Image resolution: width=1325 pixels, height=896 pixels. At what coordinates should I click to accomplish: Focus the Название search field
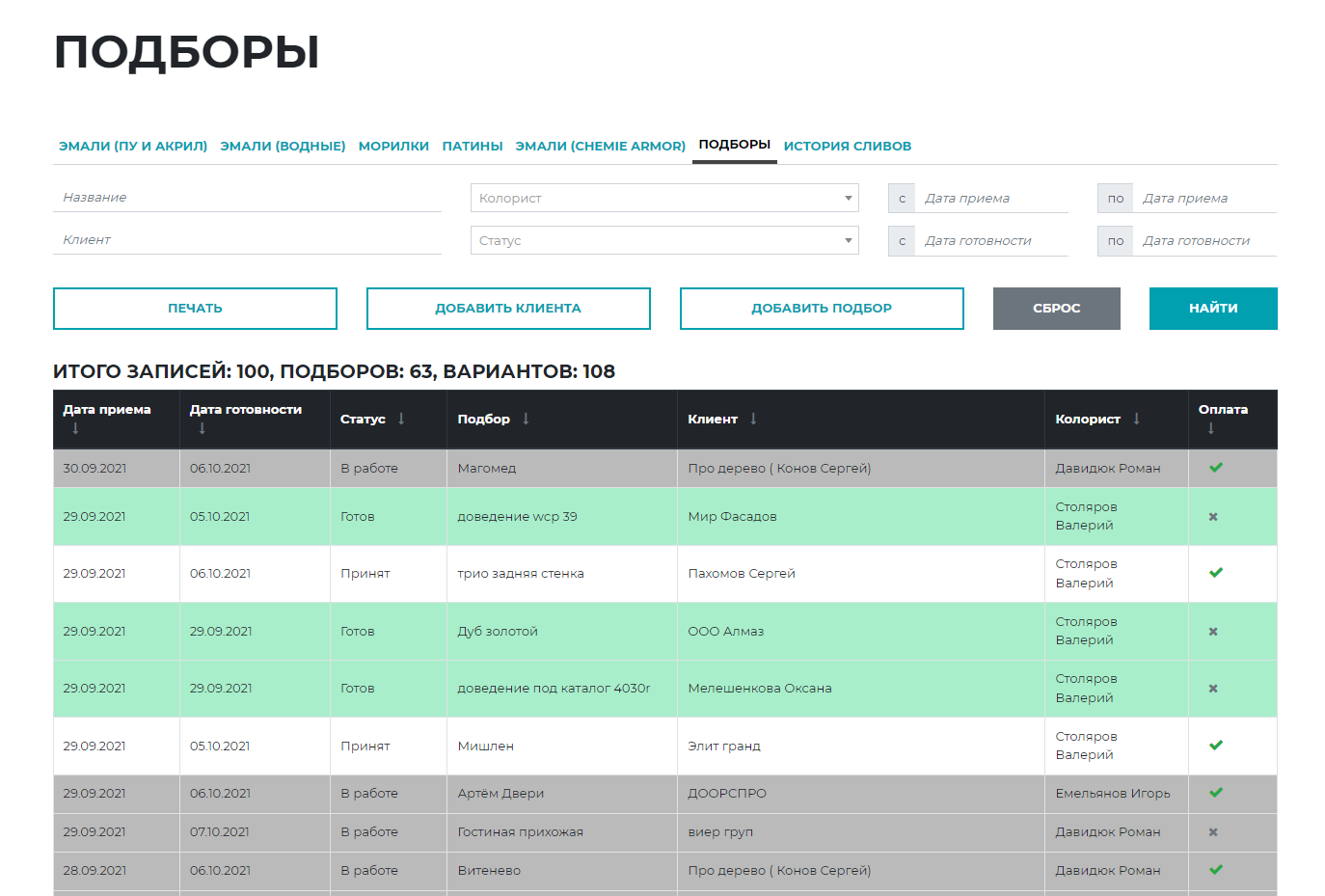[x=247, y=198]
